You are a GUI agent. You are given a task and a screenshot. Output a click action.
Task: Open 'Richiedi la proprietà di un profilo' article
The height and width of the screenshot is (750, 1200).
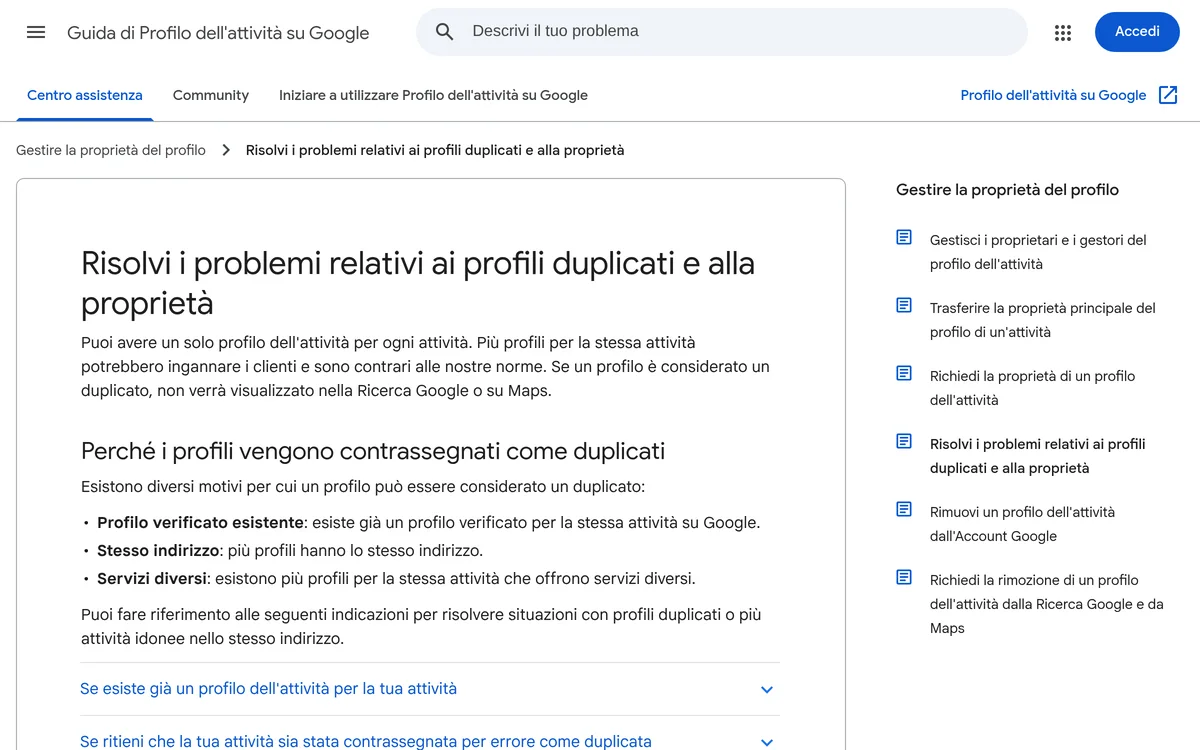click(1033, 388)
